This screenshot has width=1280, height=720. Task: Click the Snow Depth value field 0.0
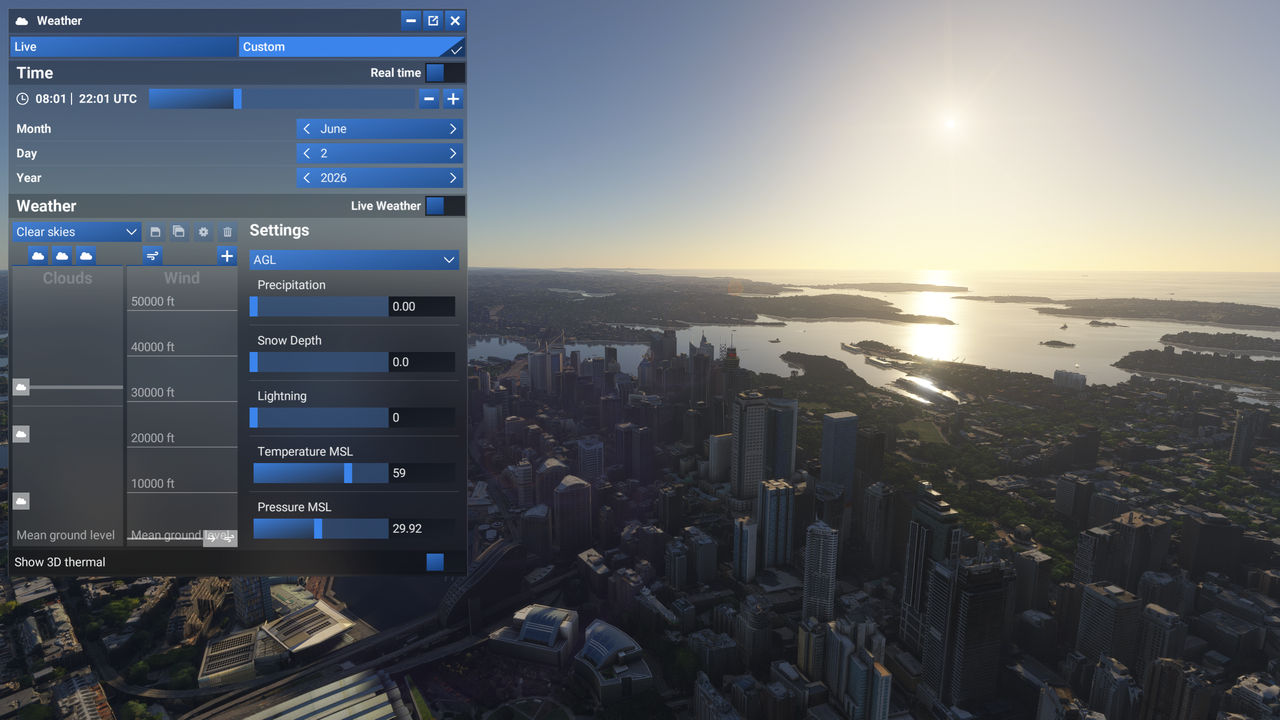pyautogui.click(x=422, y=362)
